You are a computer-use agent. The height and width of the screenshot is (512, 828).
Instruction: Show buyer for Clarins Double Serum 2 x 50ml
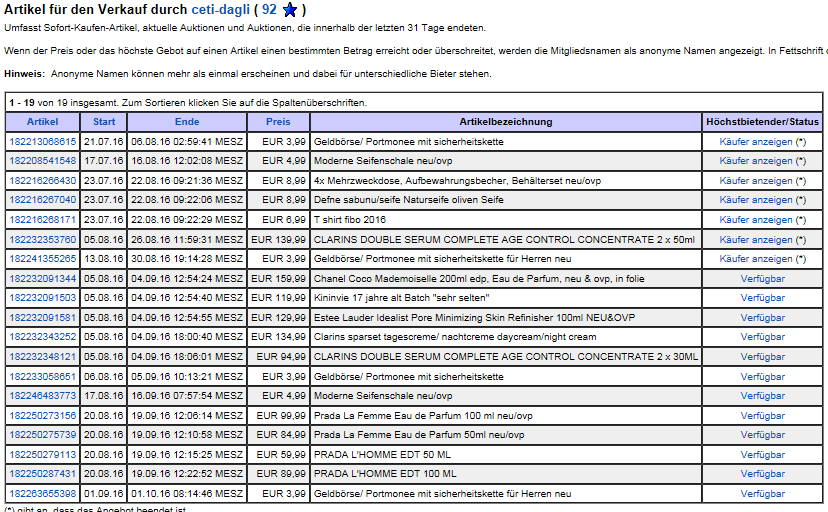click(756, 240)
